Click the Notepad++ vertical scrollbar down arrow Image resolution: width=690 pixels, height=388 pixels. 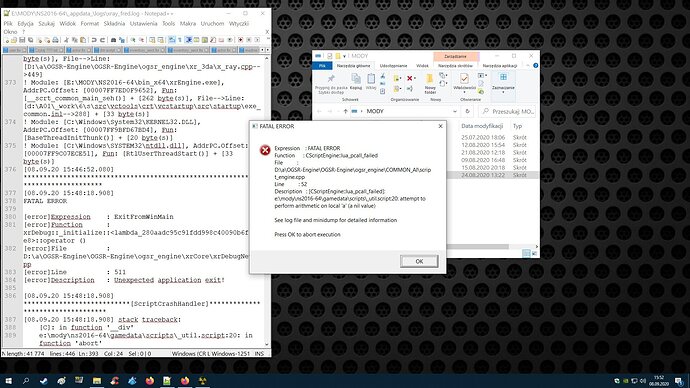pyautogui.click(x=267, y=344)
